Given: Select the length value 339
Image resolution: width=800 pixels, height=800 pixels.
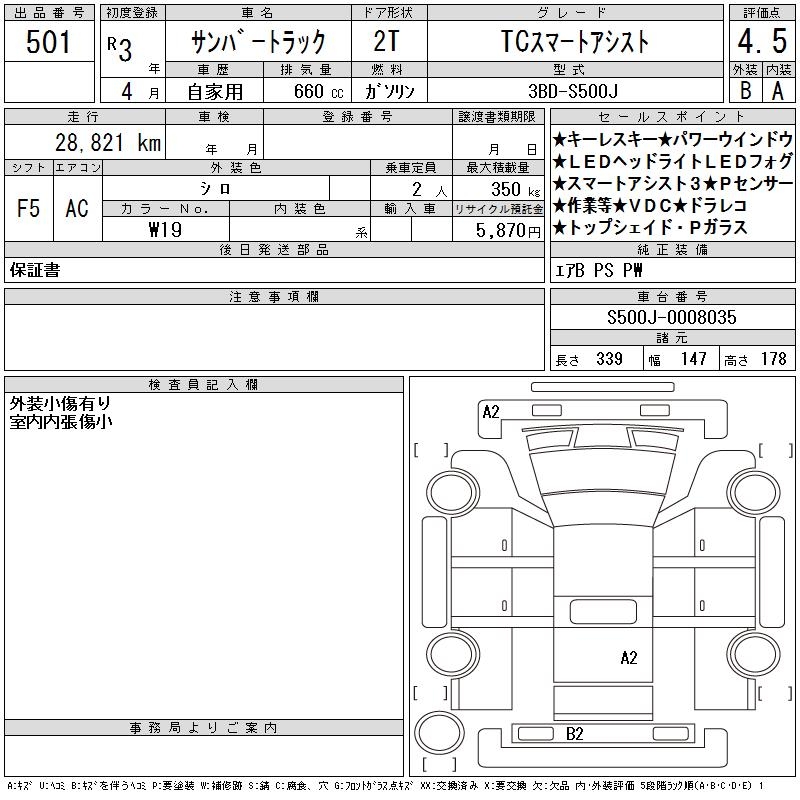Looking at the screenshot, I should [x=609, y=359].
